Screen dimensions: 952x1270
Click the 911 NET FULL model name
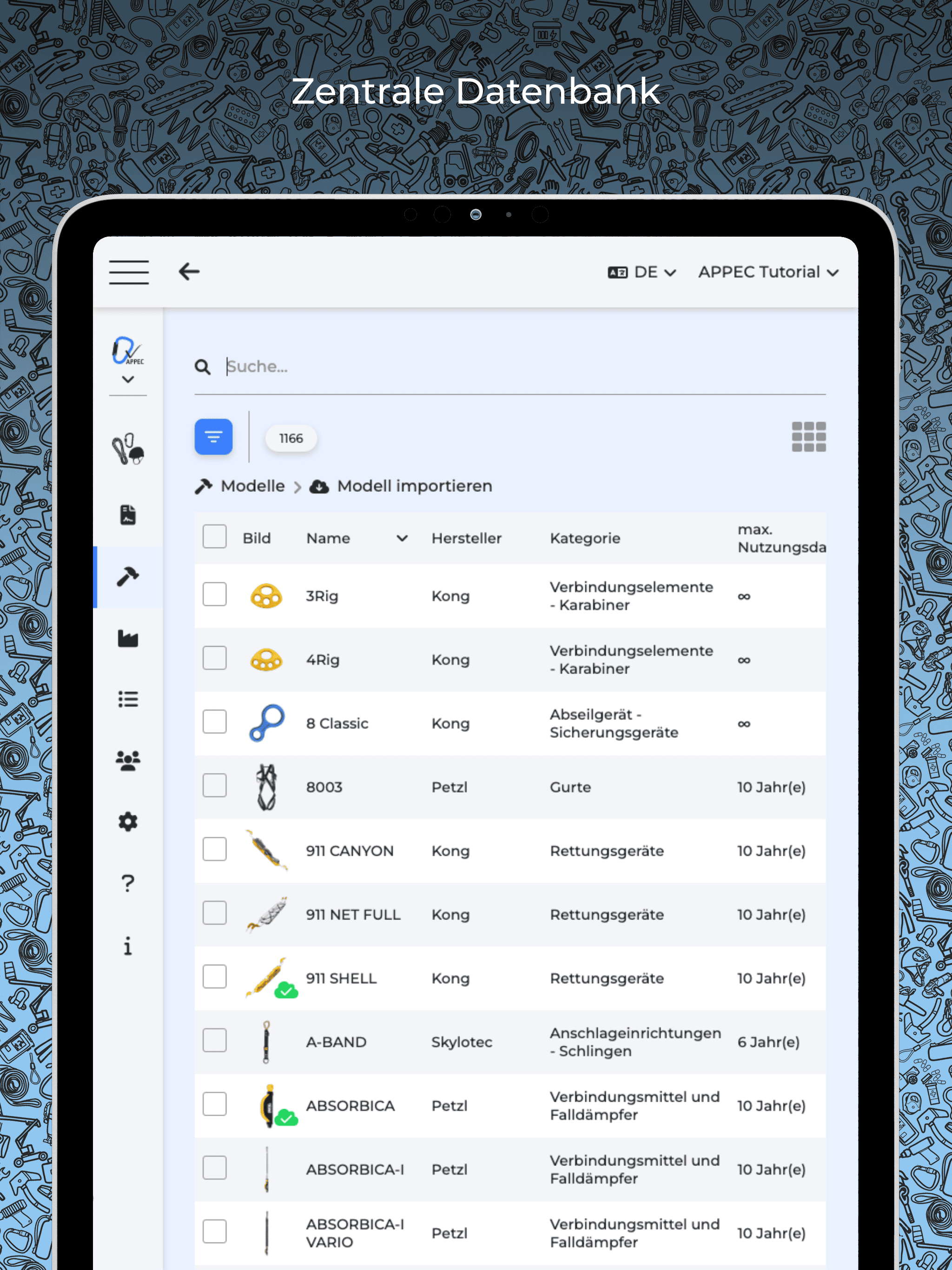click(353, 914)
